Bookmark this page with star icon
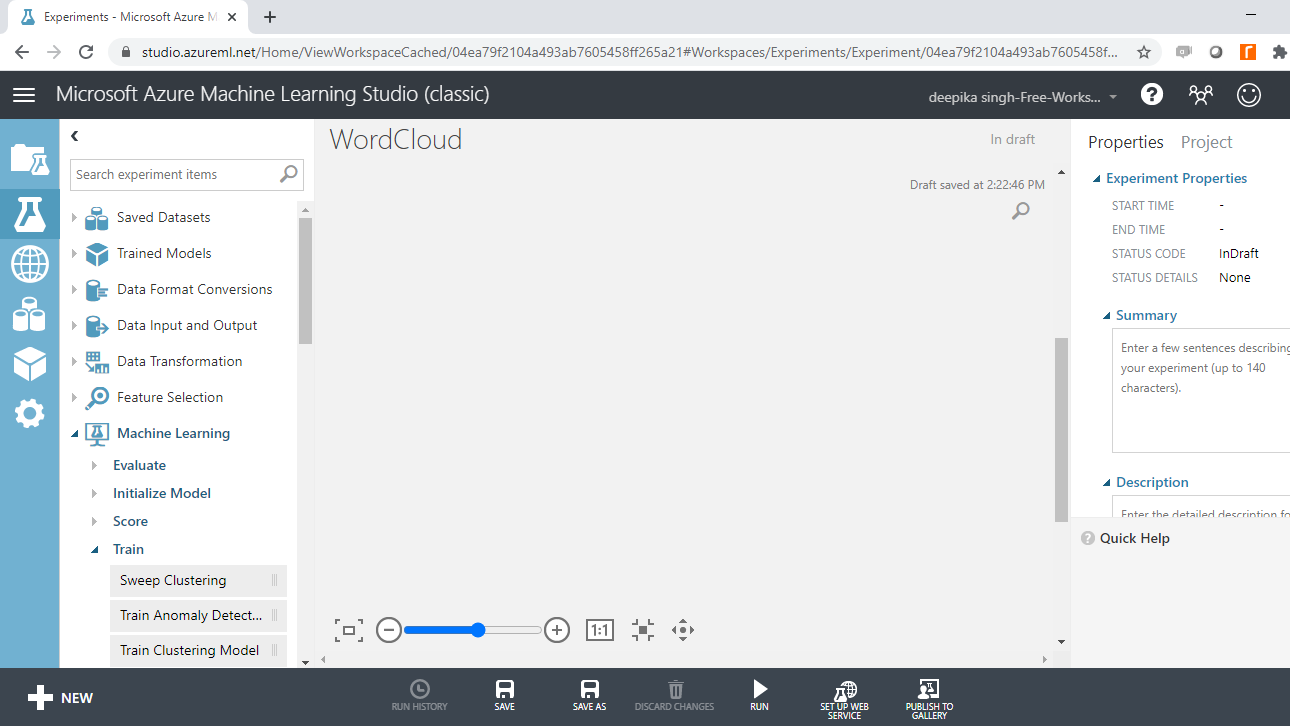 pos(1144,52)
